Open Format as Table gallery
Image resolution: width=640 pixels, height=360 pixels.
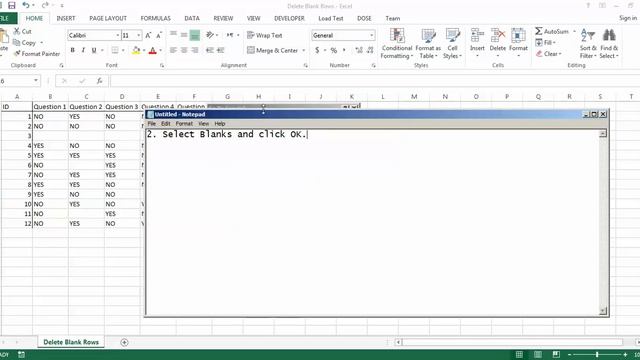pyautogui.click(x=428, y=44)
